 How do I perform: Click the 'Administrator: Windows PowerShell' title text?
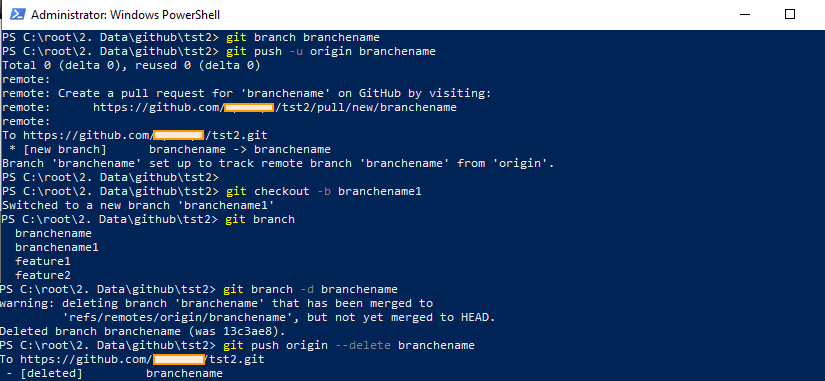[125, 15]
